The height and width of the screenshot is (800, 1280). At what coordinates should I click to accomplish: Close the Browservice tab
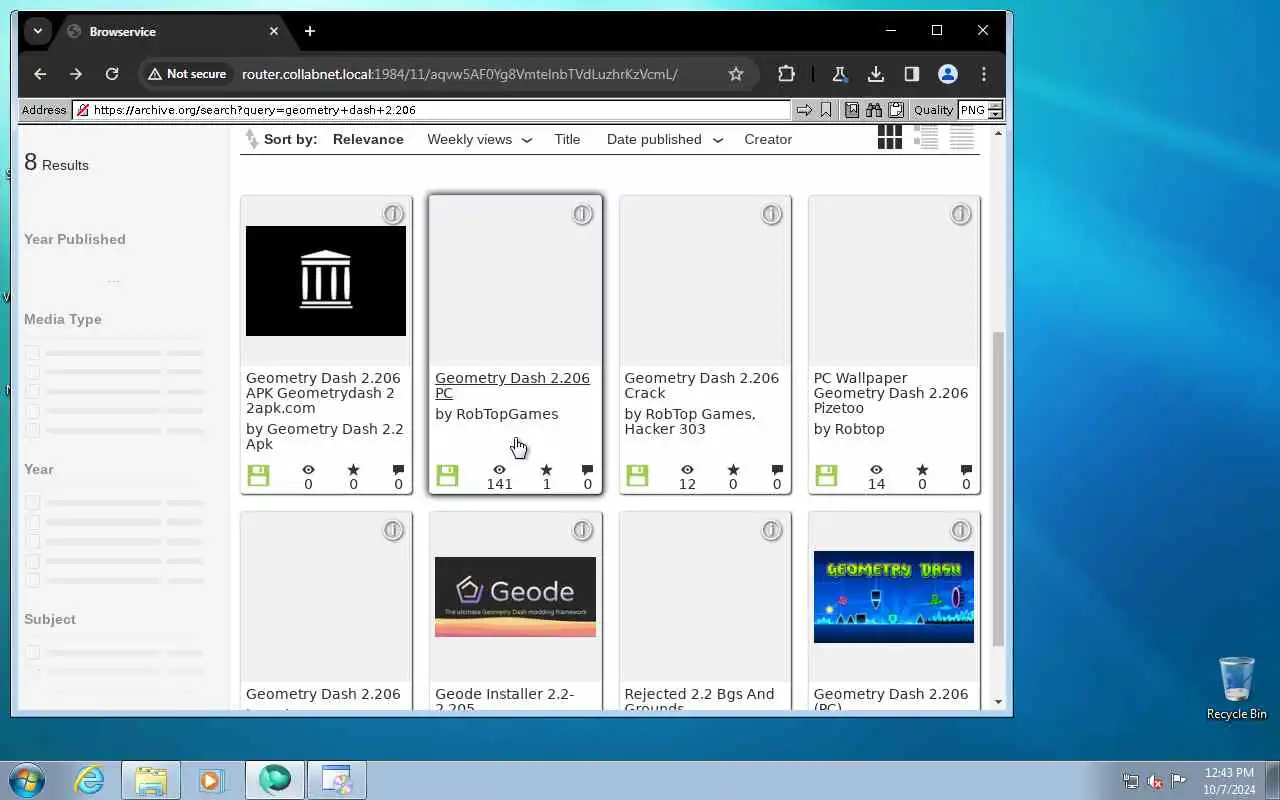pos(274,31)
